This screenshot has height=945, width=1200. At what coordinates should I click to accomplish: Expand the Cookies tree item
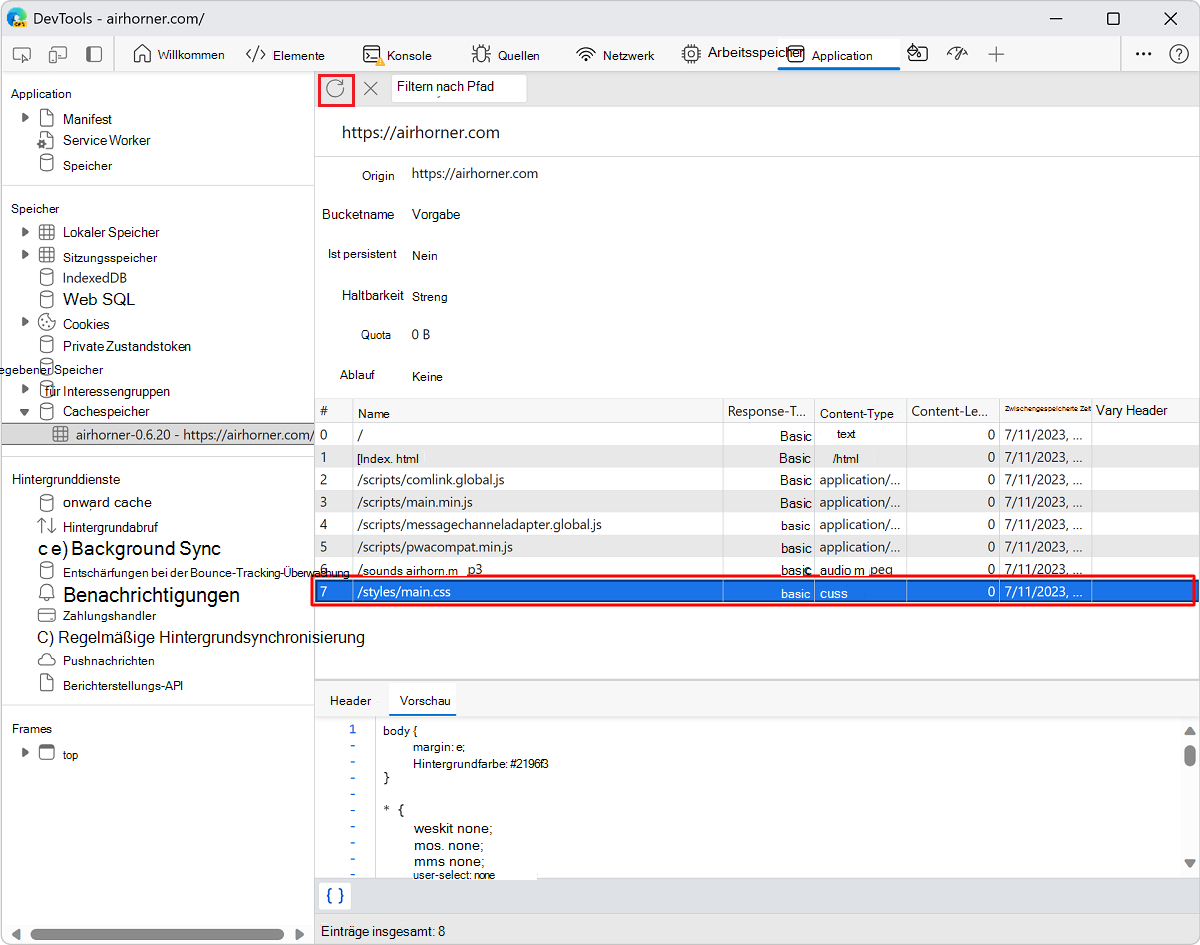[x=26, y=322]
